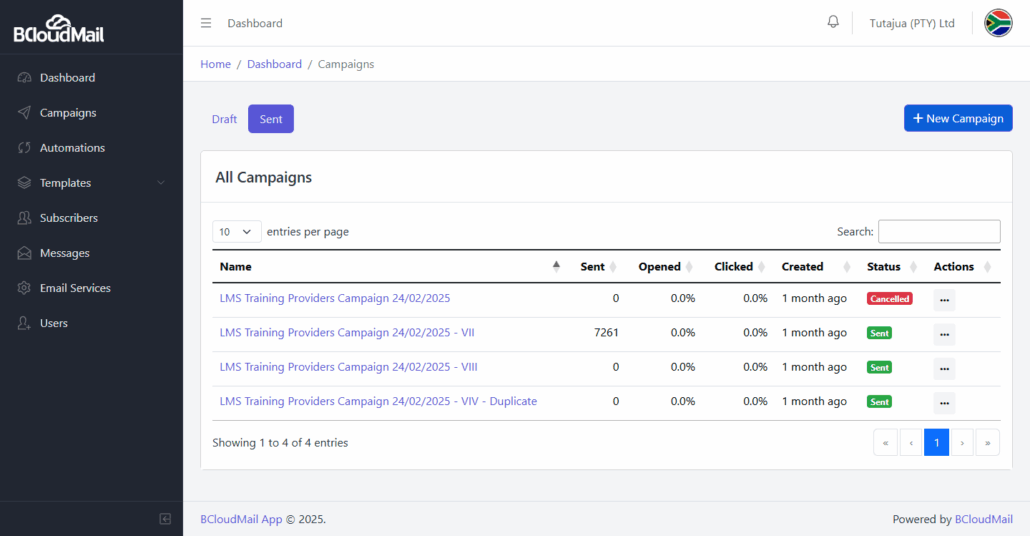The height and width of the screenshot is (536, 1030).
Task: Open actions menu for VIV - Duplicate campaign
Action: 944,403
